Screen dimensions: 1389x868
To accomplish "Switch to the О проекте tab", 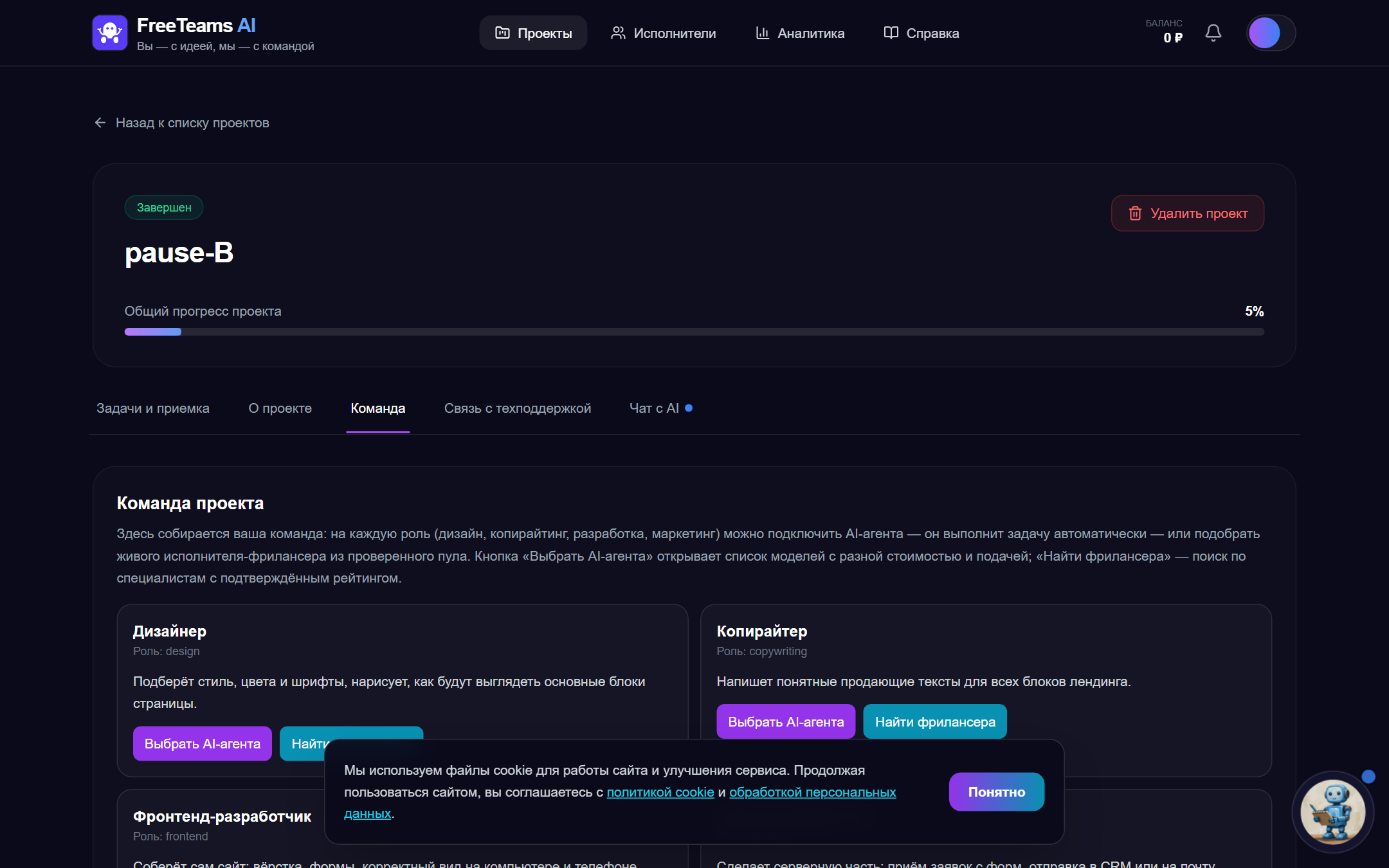I will pos(280,408).
